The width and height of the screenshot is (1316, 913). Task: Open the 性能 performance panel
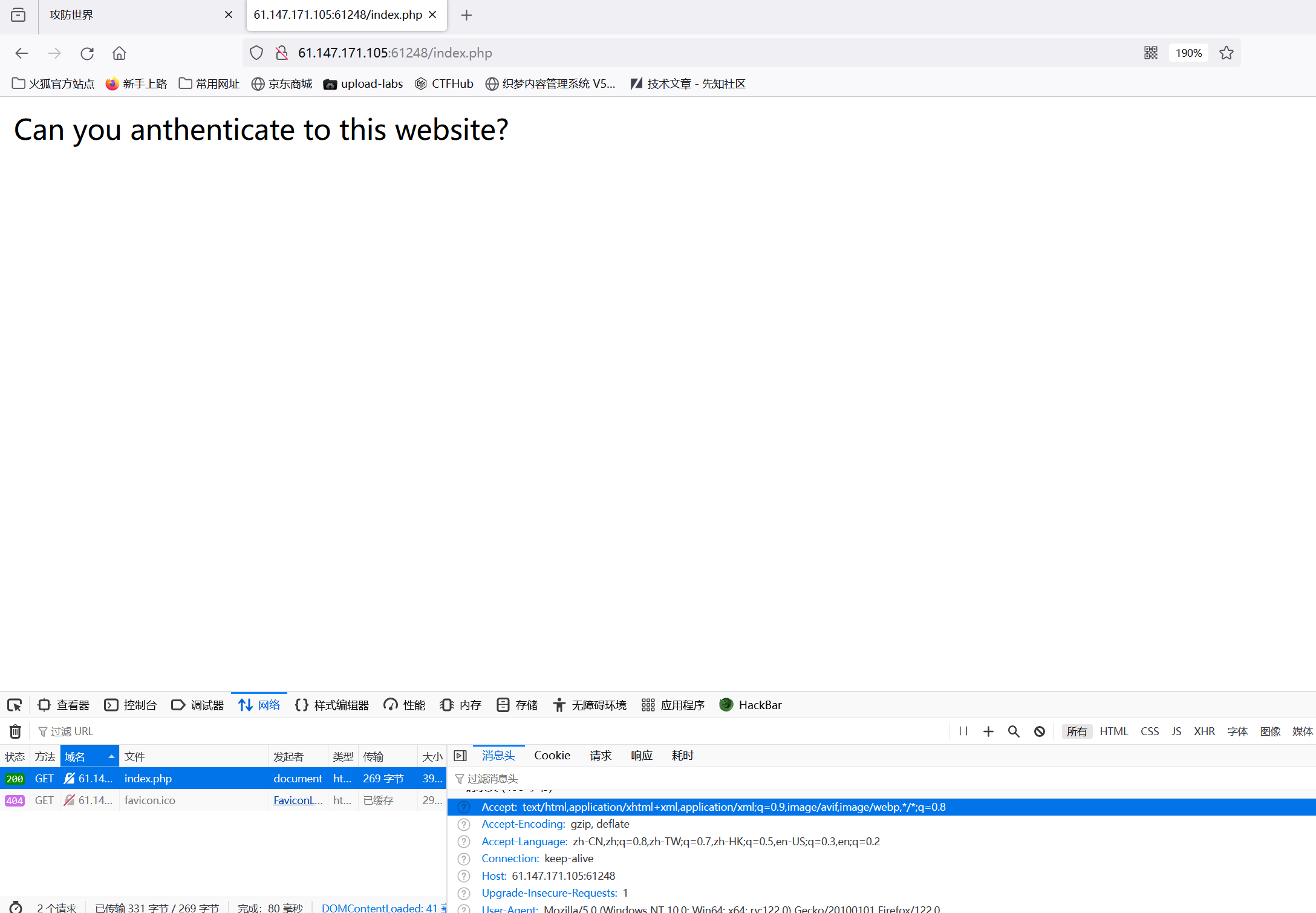(x=405, y=705)
